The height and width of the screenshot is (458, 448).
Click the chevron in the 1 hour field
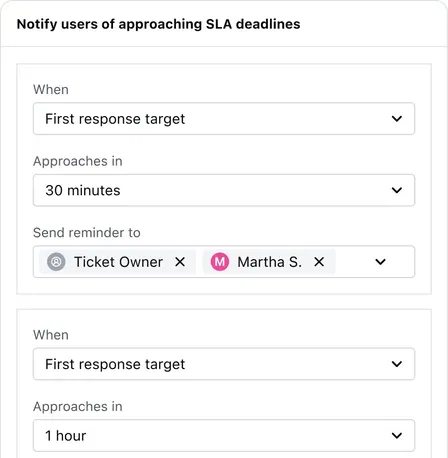click(x=397, y=435)
